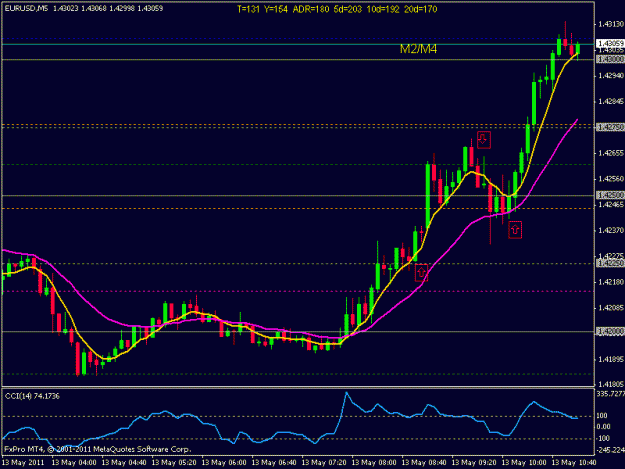Click the 1.42845 price axis label
The image size is (625, 469).
pyautogui.click(x=611, y=102)
